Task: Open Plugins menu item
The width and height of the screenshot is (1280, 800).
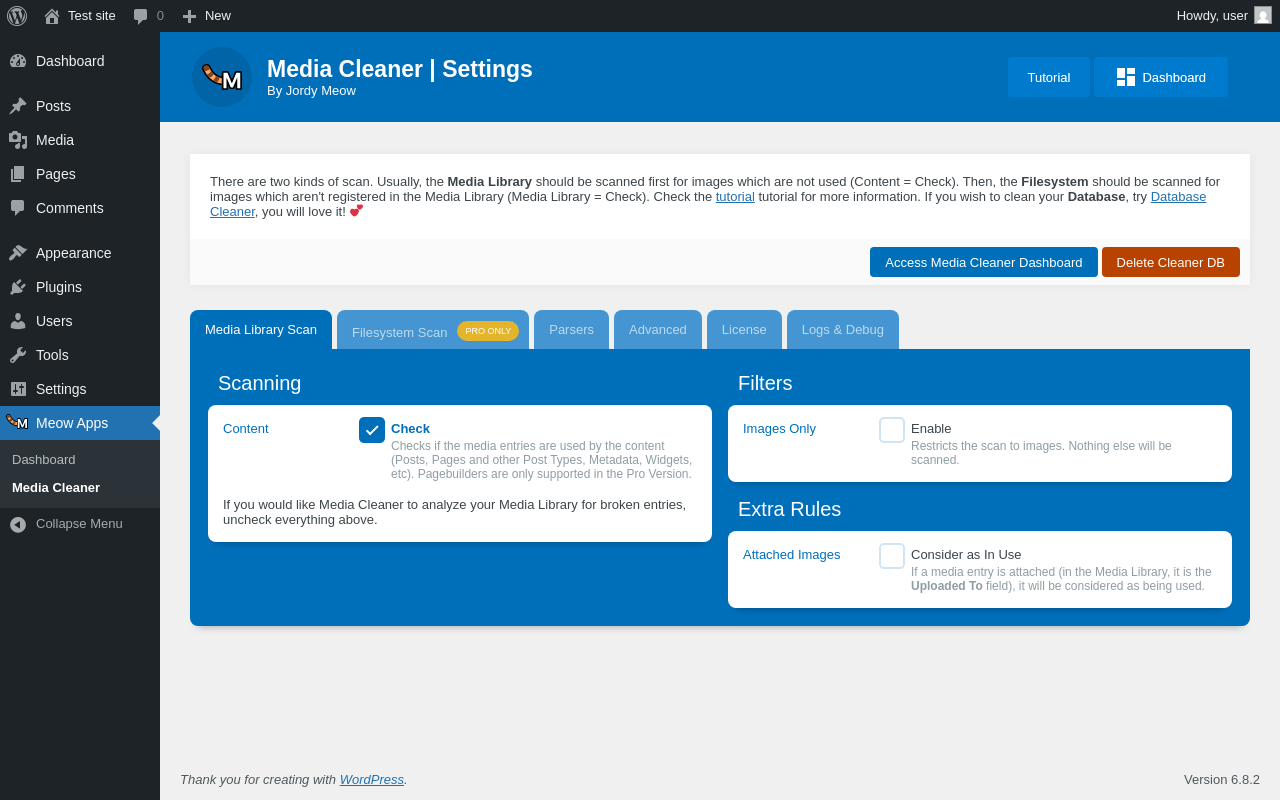Action: click(x=80, y=287)
